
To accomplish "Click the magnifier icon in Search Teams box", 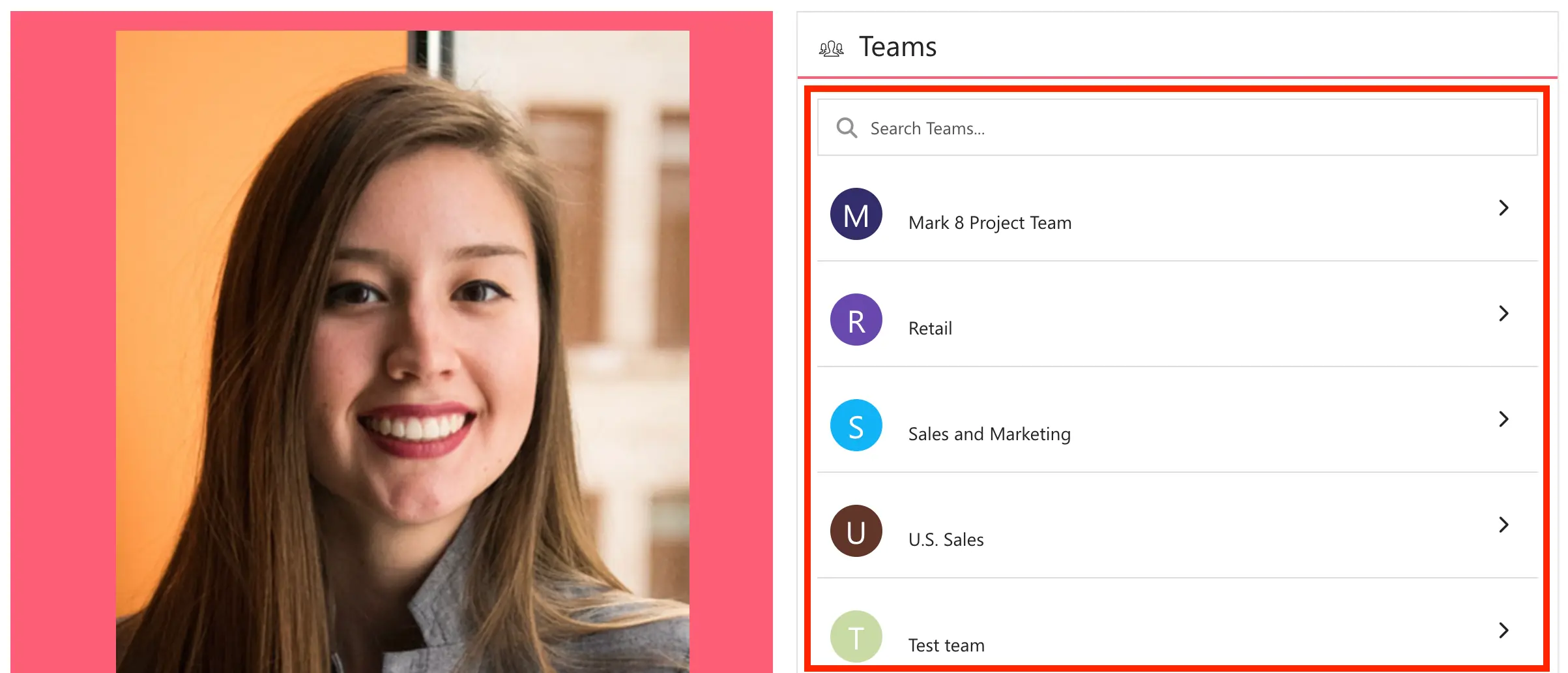I will [847, 128].
